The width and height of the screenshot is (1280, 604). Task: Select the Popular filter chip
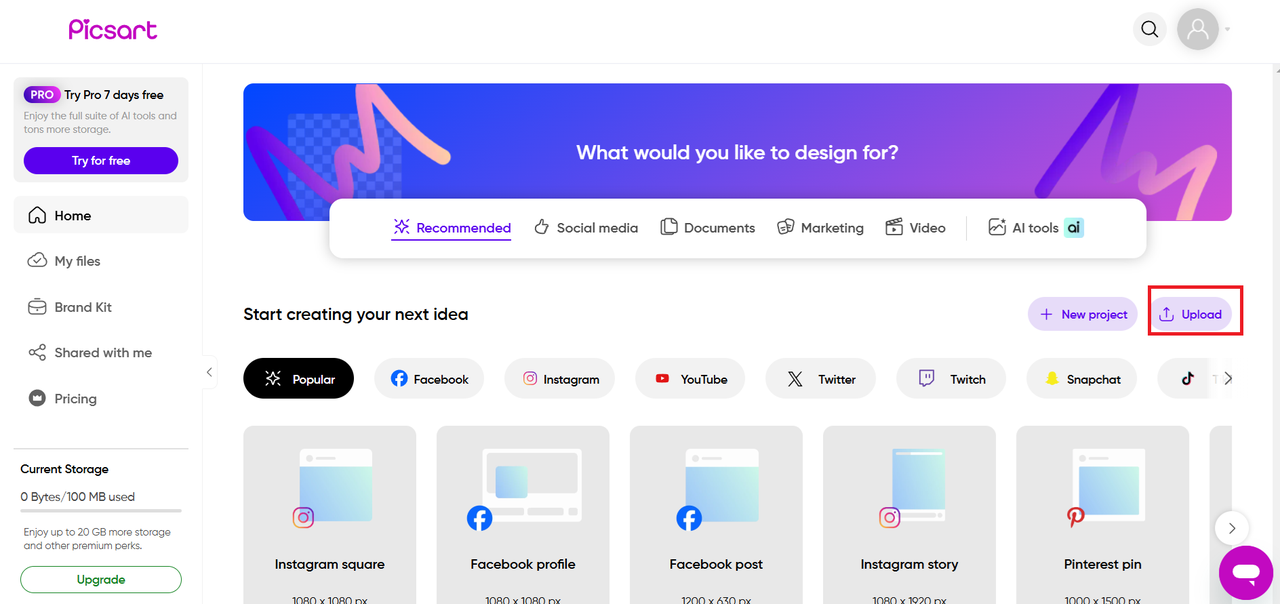click(298, 379)
